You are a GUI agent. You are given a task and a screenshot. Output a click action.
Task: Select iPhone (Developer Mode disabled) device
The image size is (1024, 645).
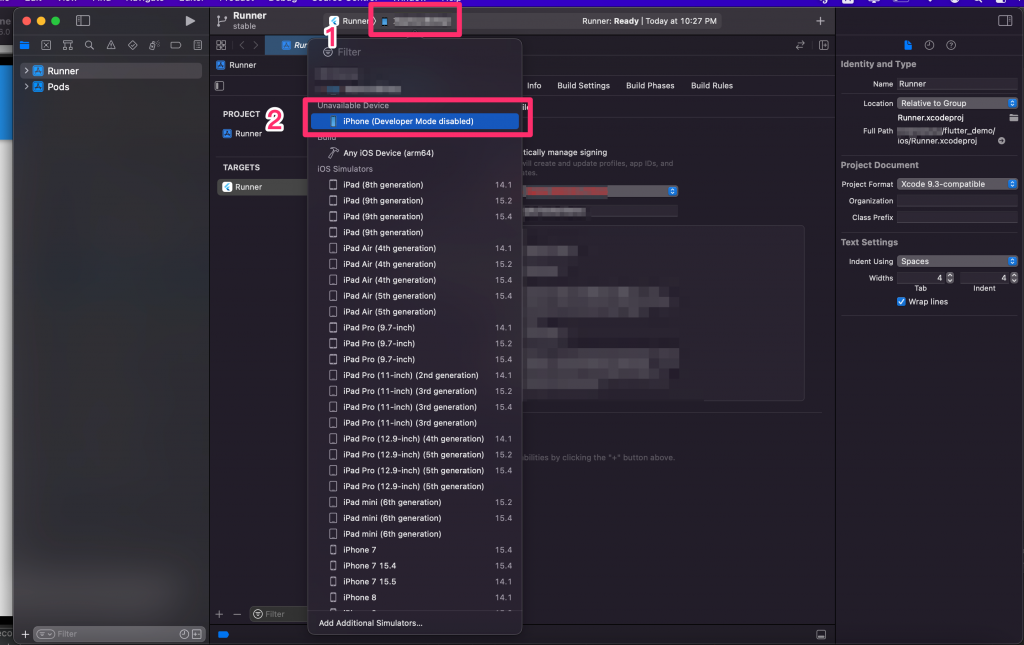[415, 121]
